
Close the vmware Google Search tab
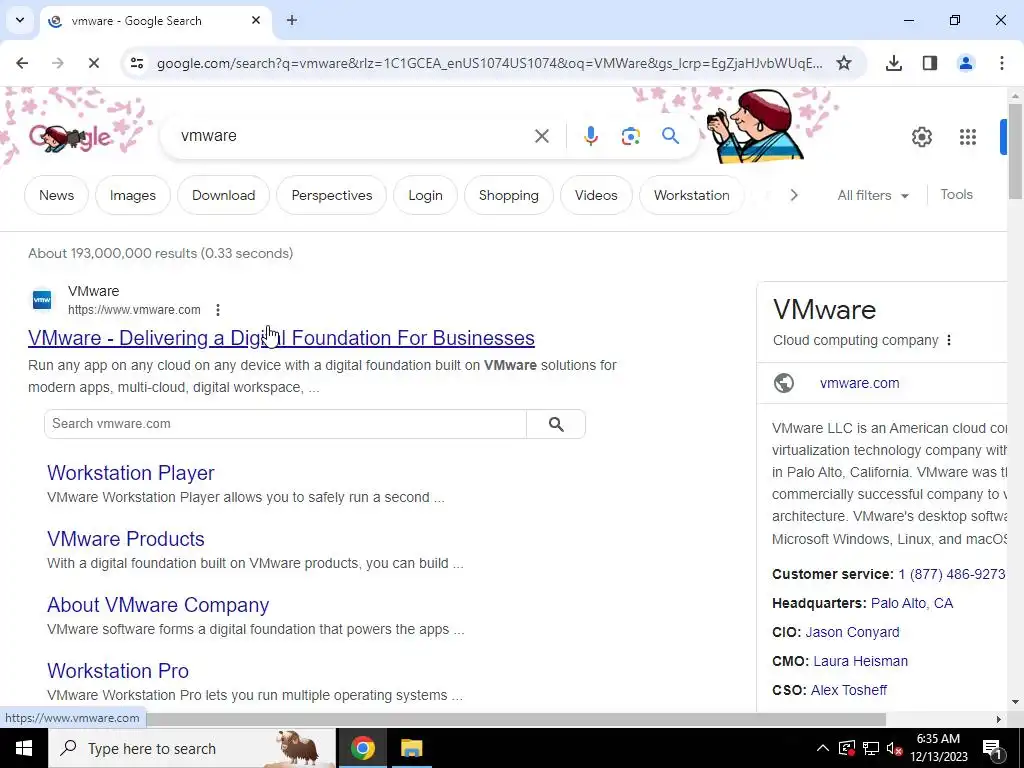256,20
